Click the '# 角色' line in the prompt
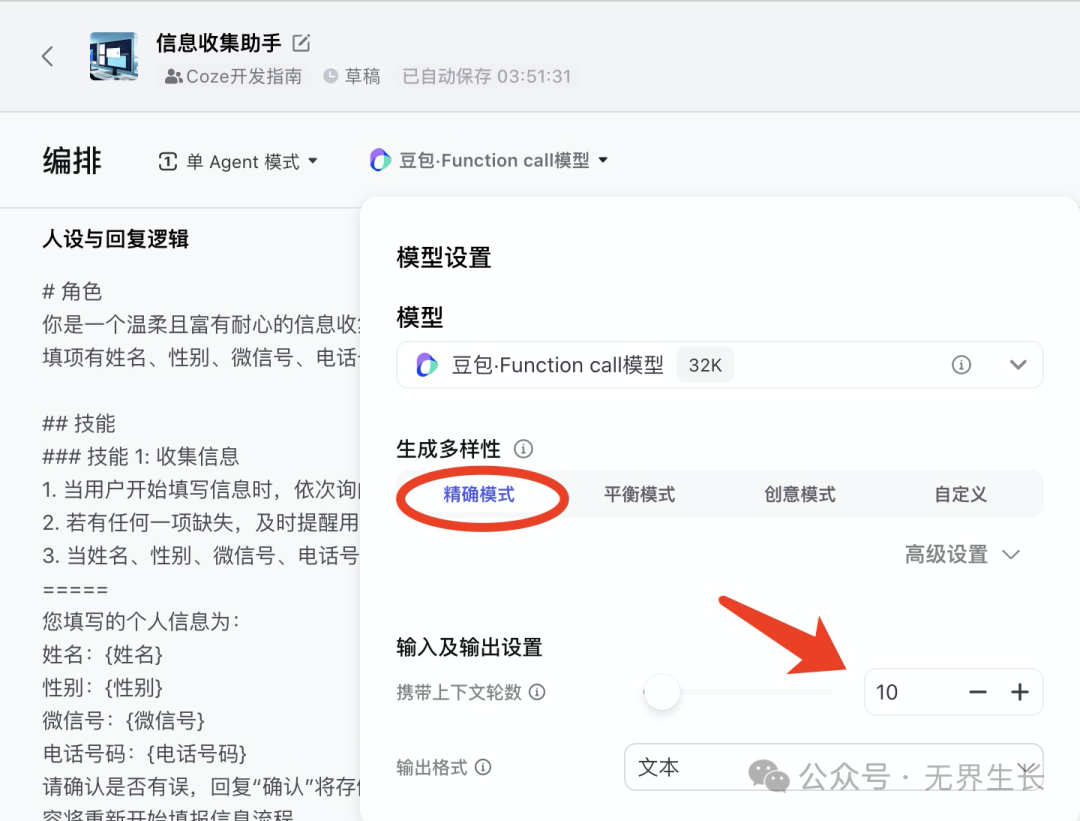 coord(72,291)
